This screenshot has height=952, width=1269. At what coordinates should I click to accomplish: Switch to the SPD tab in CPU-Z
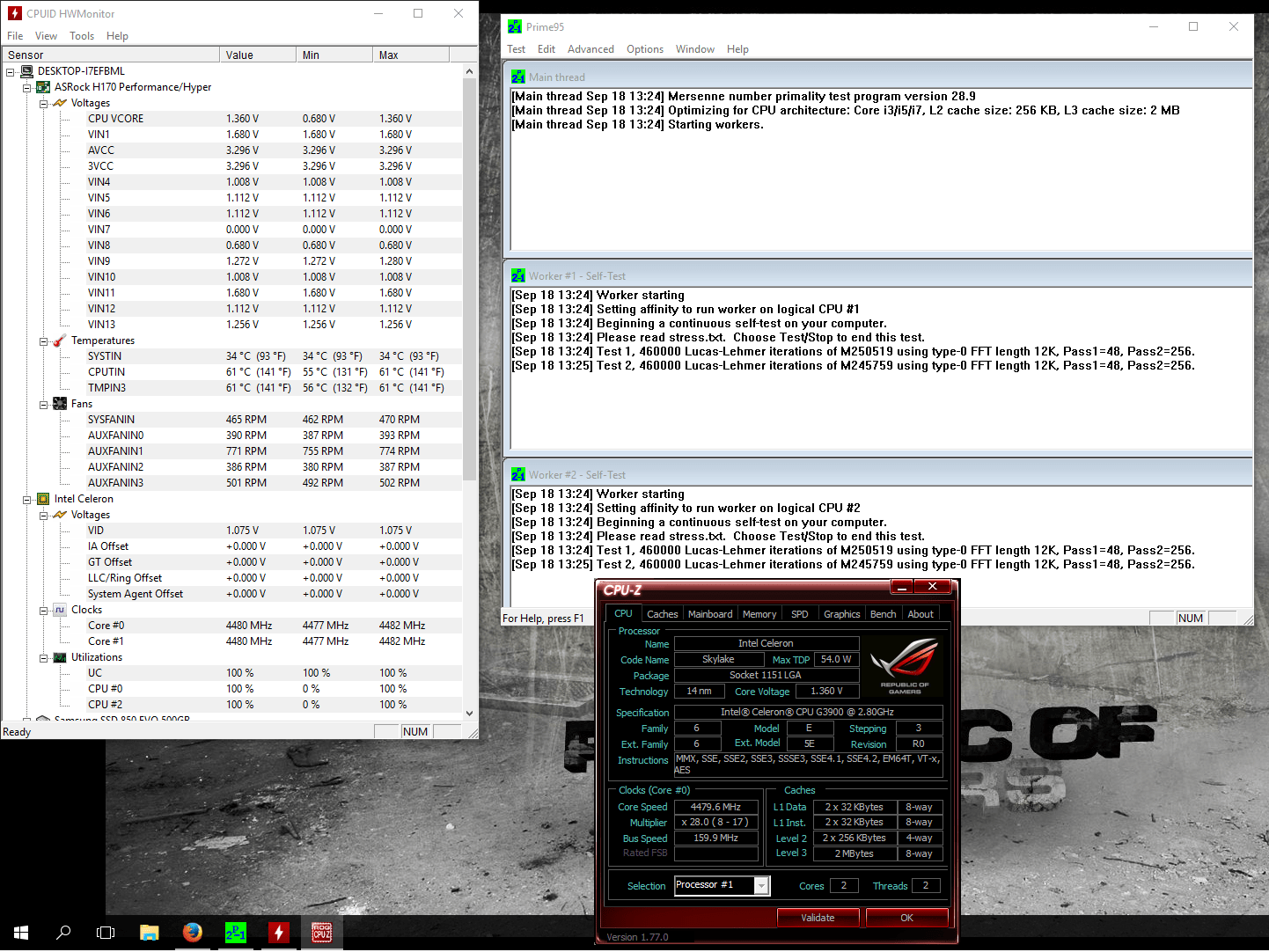tap(800, 614)
